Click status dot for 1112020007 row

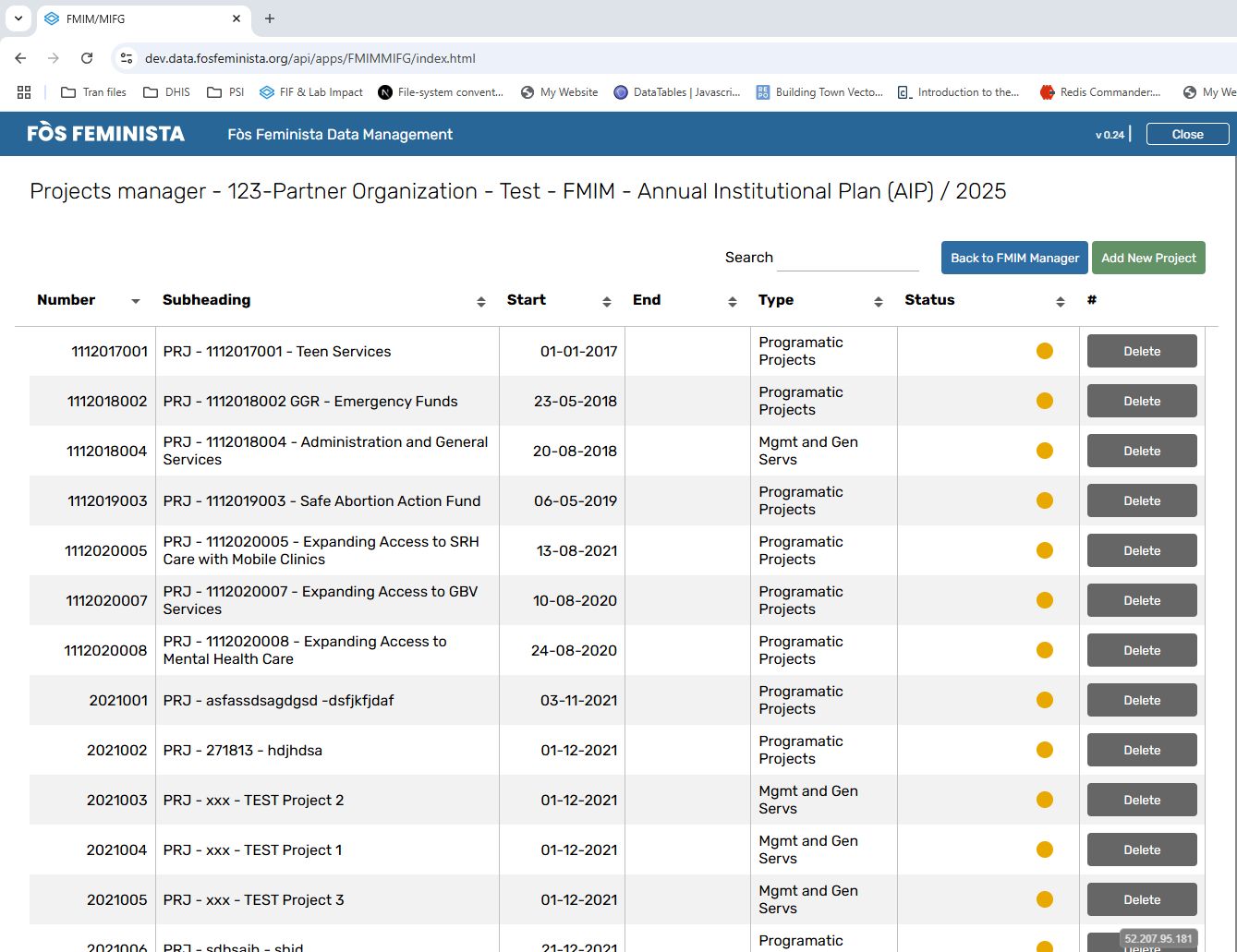click(1045, 600)
